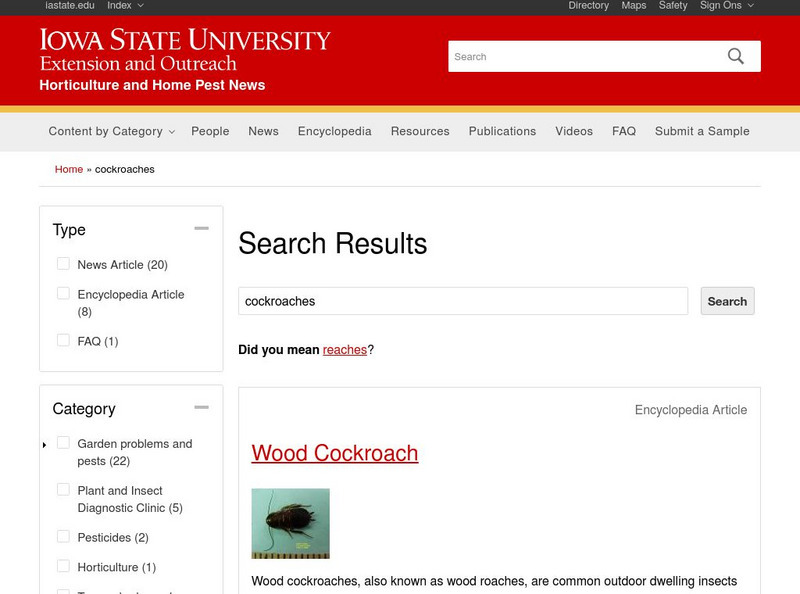Collapse the Category filter panel

[203, 406]
